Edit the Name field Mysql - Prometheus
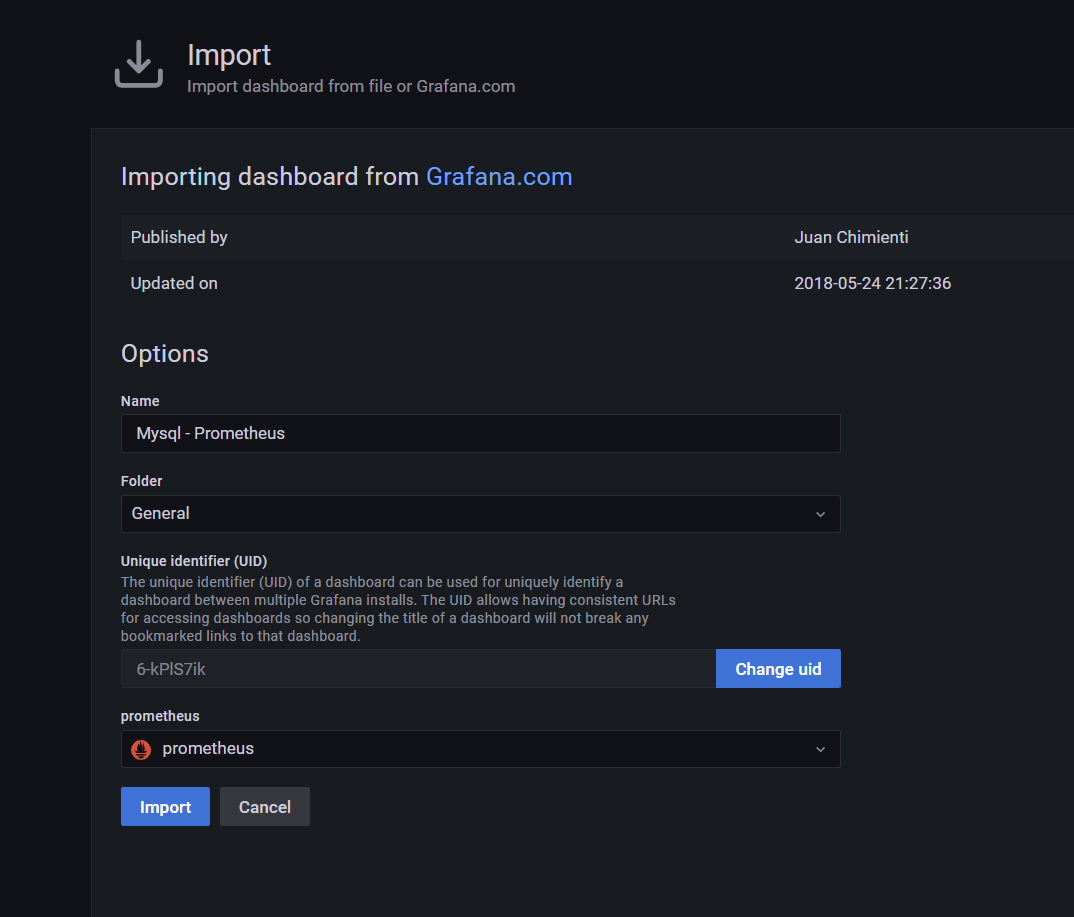 [x=480, y=434]
